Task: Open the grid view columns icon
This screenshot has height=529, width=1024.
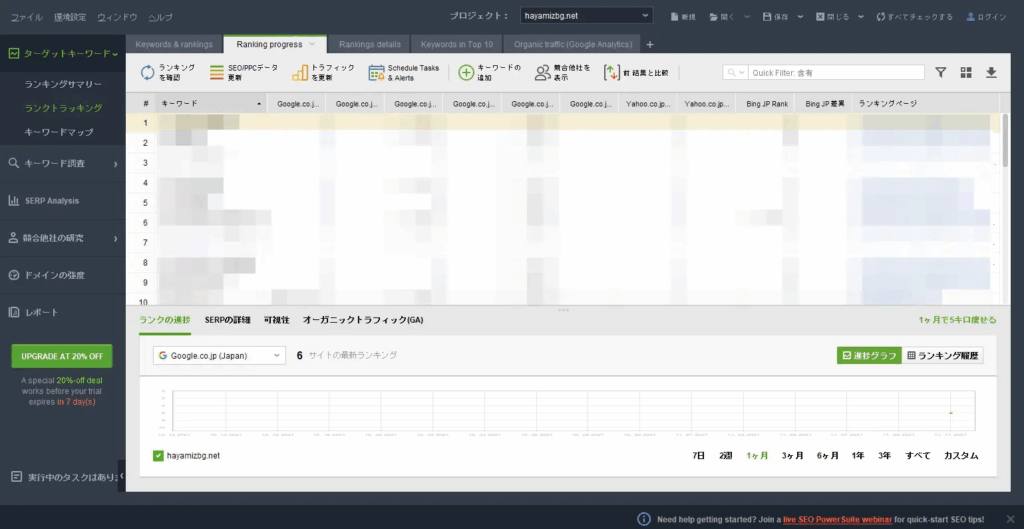Action: tap(966, 72)
